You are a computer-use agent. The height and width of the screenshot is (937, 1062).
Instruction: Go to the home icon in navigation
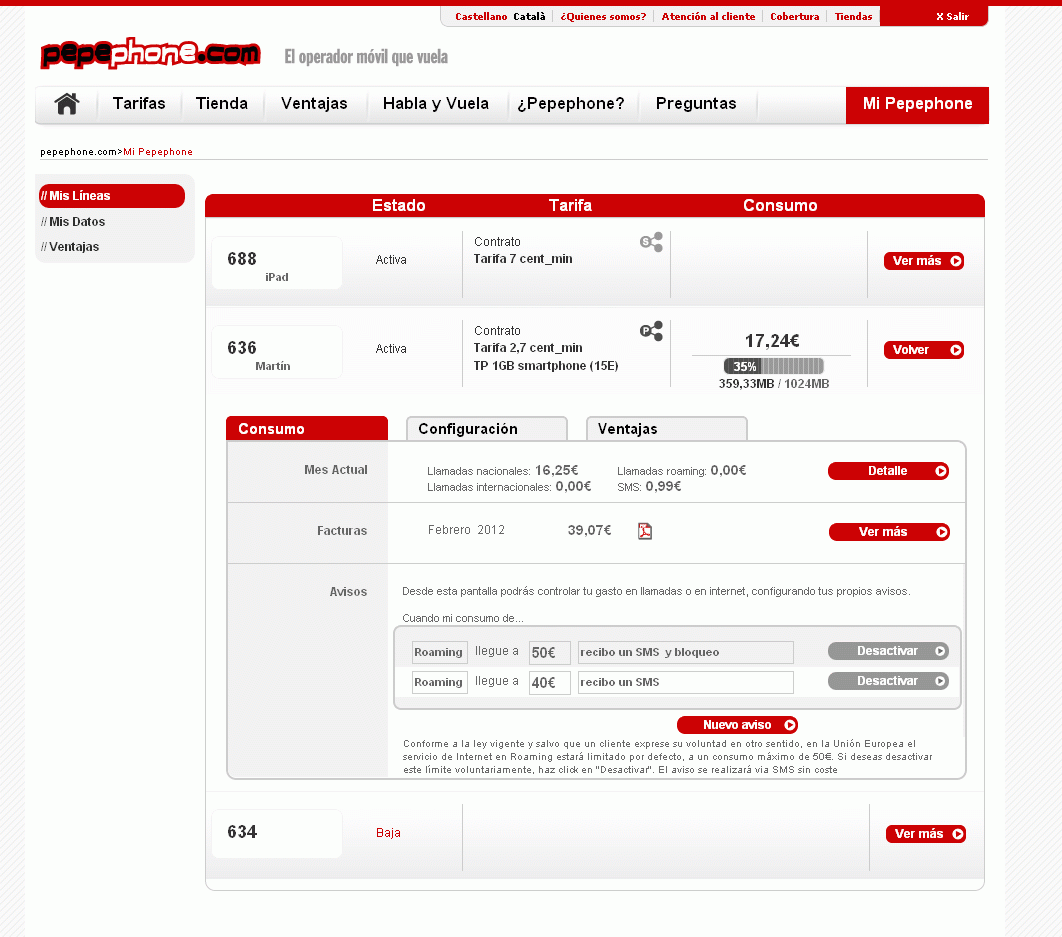coord(67,104)
